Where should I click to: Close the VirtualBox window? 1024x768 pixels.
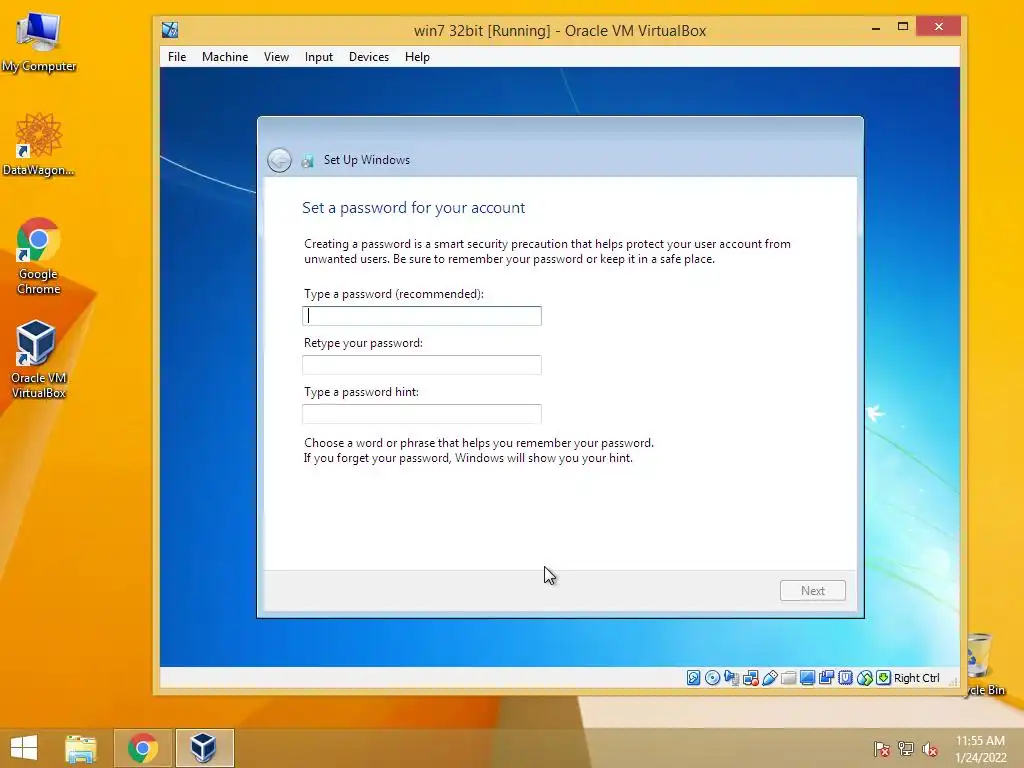click(938, 27)
